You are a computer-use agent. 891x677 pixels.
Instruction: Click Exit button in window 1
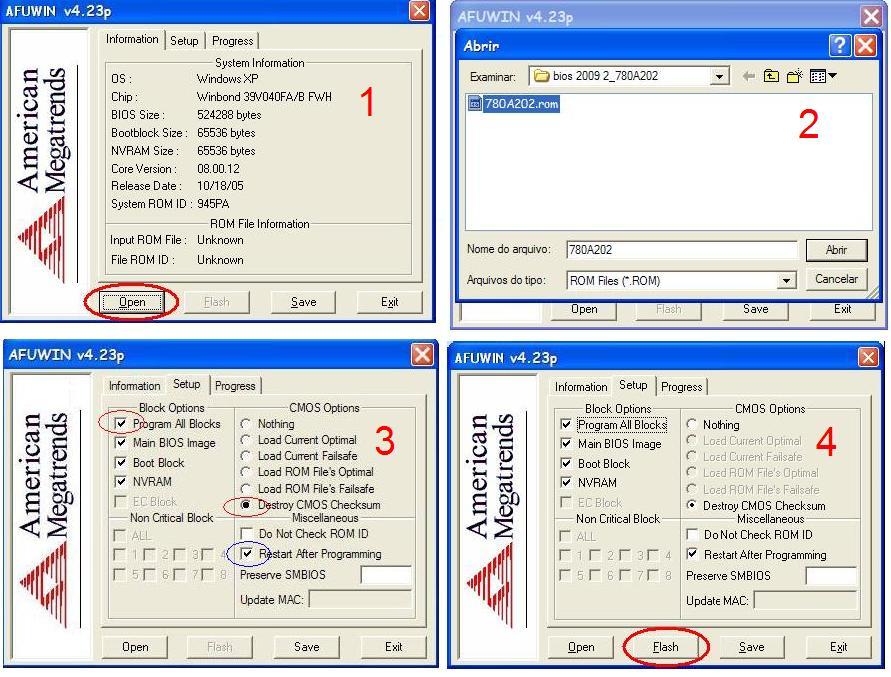tap(389, 302)
